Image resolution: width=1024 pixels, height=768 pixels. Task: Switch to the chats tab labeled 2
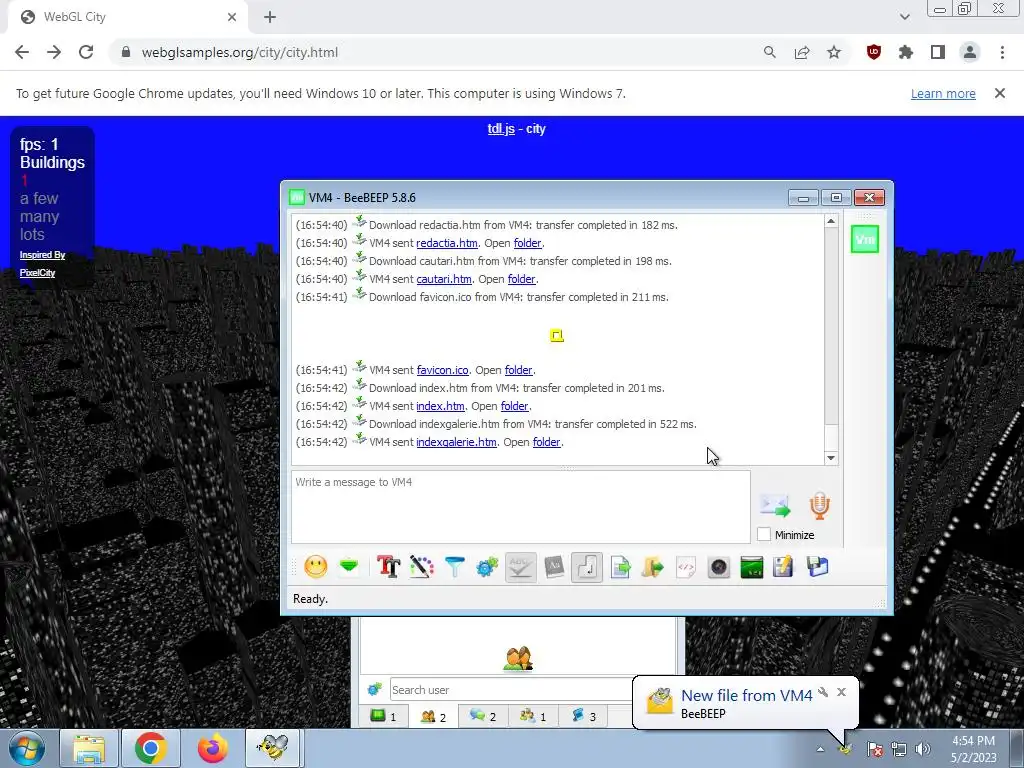(x=483, y=716)
